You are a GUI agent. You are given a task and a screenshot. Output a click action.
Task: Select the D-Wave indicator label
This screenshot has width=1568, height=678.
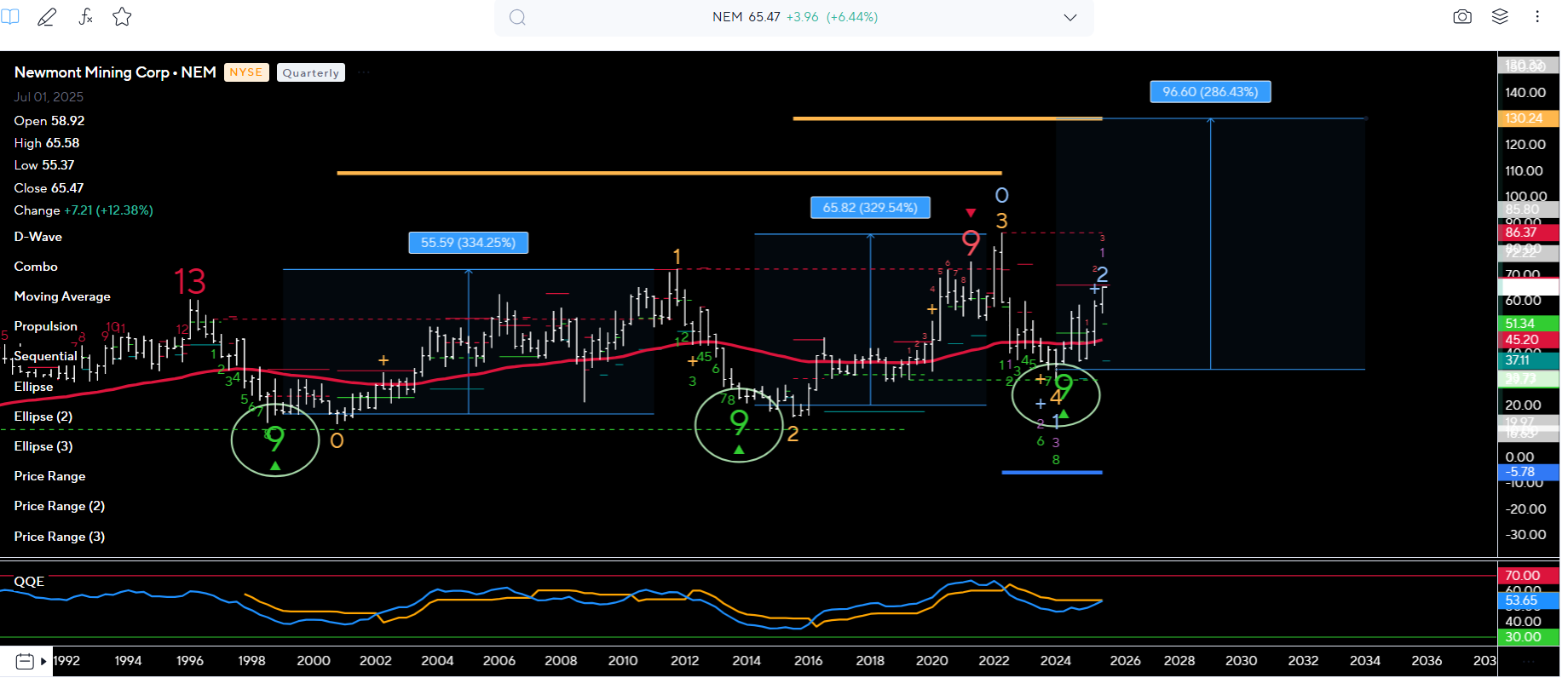tap(38, 237)
